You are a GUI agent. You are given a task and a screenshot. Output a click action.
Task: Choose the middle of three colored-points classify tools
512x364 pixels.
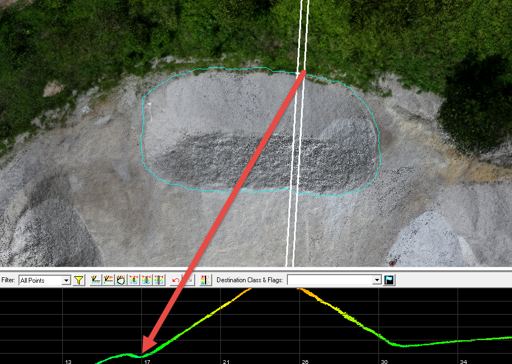tap(146, 280)
